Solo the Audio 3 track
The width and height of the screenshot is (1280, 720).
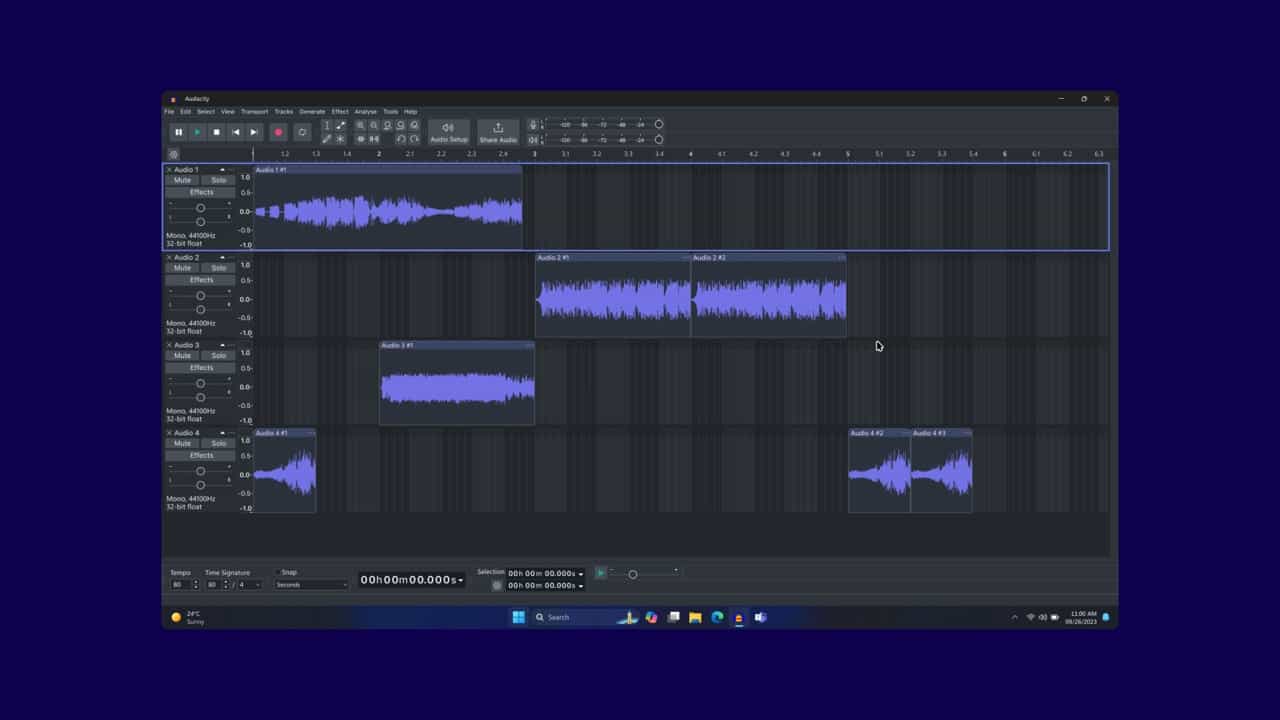[x=219, y=356]
